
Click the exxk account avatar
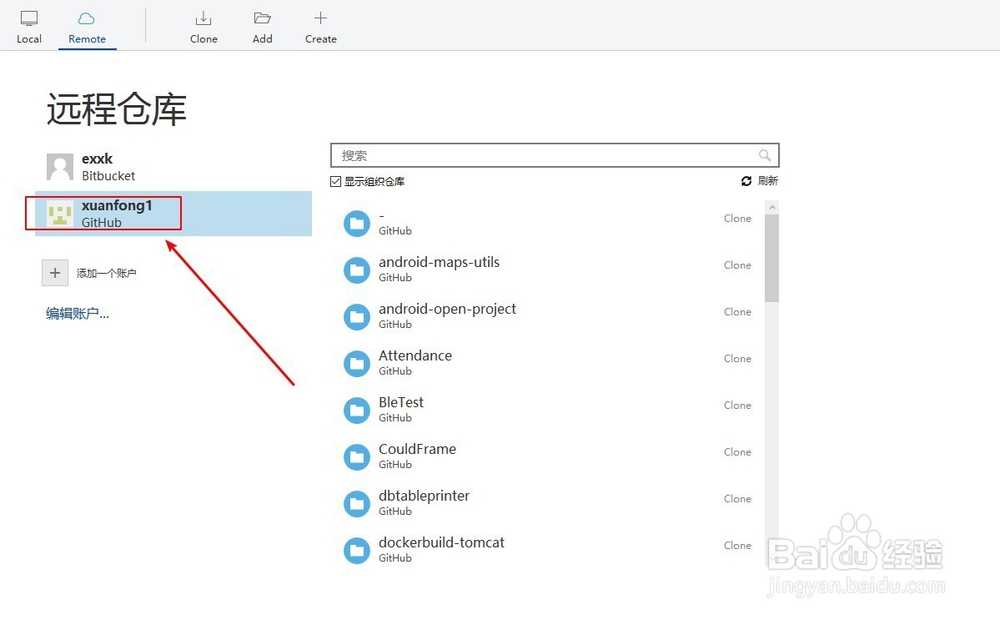(60, 167)
